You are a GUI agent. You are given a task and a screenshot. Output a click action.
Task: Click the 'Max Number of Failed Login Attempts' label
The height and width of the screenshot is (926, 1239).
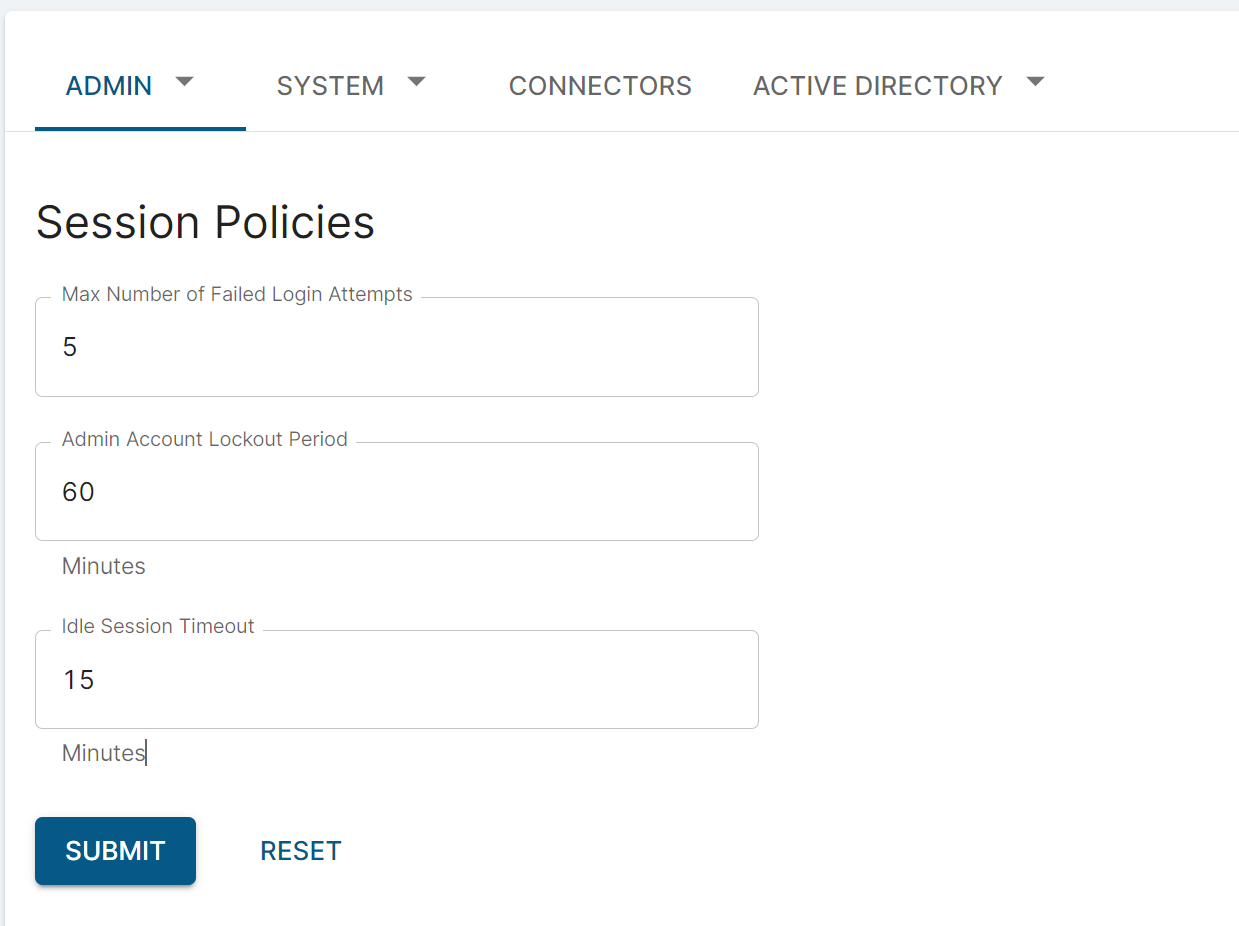click(x=237, y=294)
